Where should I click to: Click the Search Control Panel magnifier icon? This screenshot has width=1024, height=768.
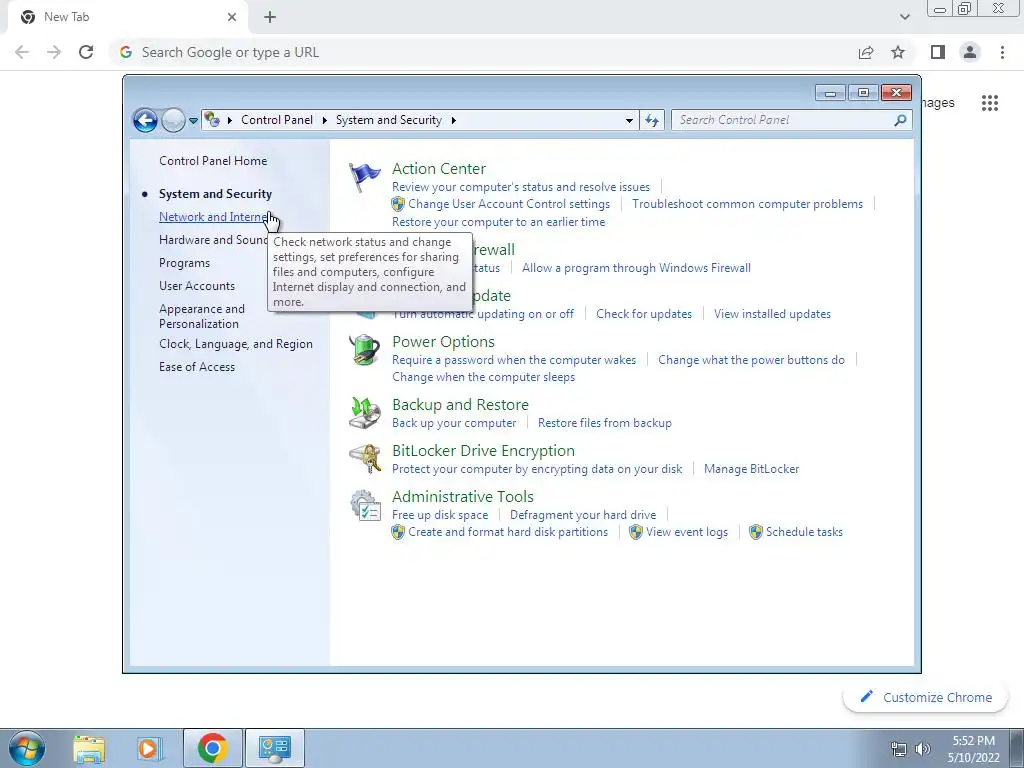click(901, 120)
